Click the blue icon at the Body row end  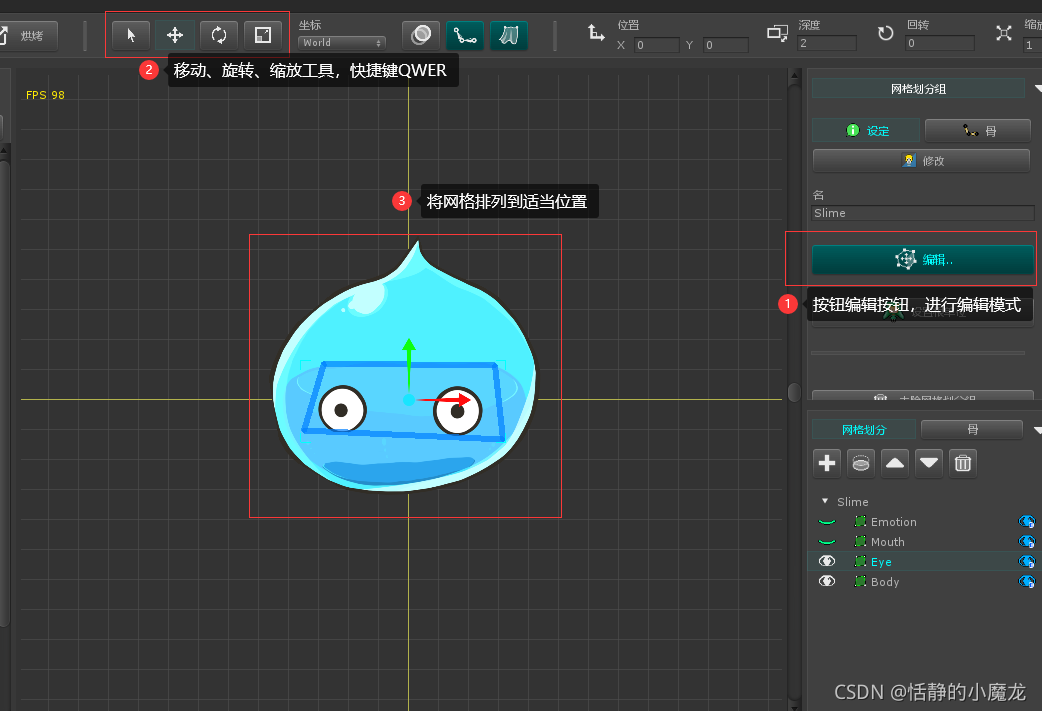point(1026,581)
